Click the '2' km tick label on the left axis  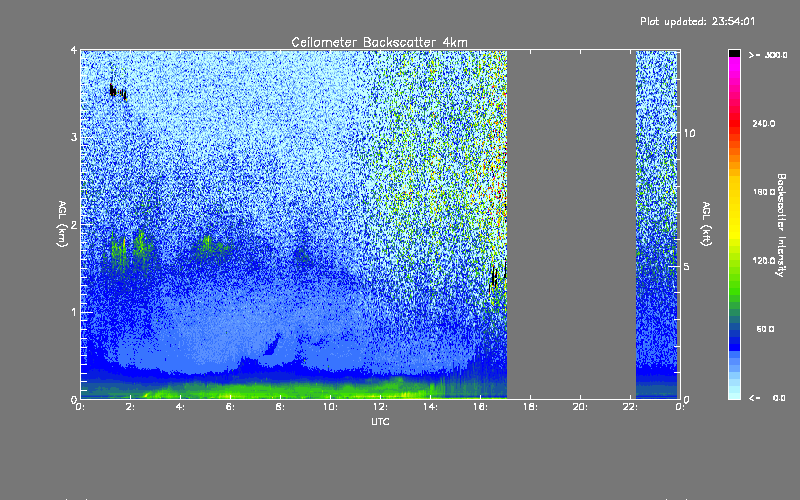(74, 224)
